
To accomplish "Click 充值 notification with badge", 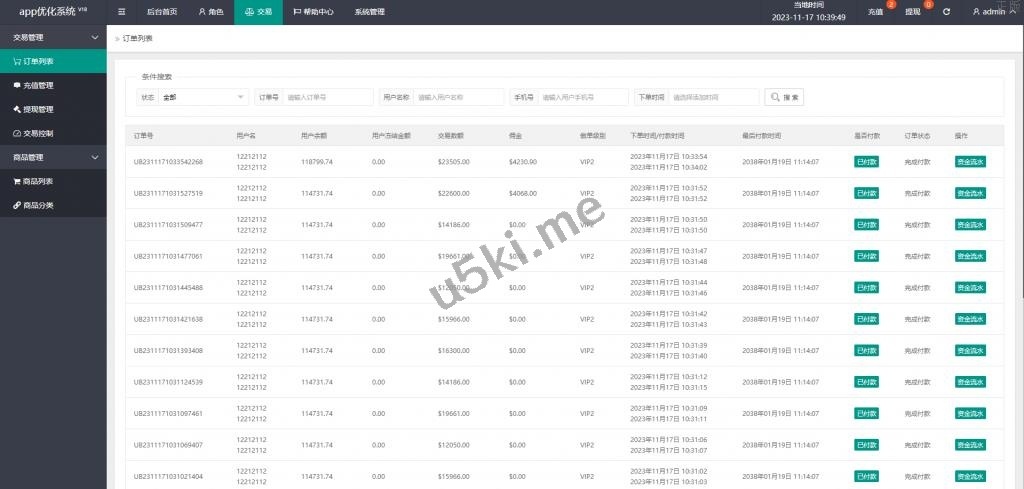I will [877, 12].
